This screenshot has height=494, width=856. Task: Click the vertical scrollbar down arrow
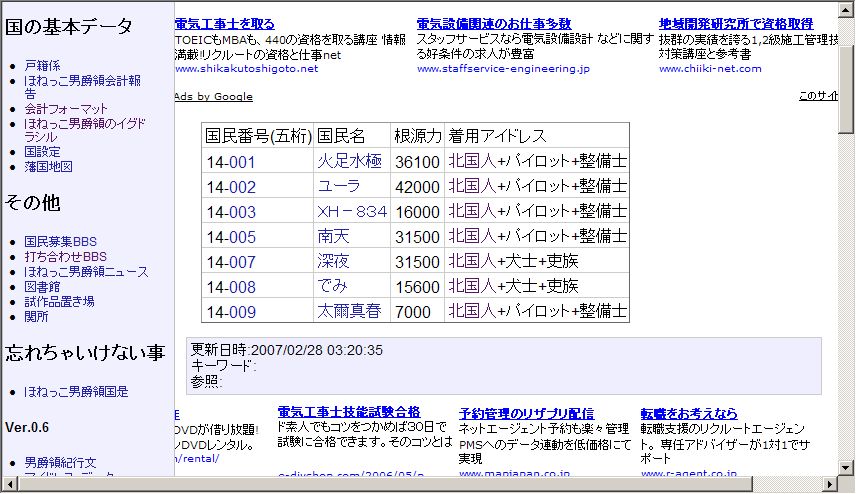click(846, 468)
